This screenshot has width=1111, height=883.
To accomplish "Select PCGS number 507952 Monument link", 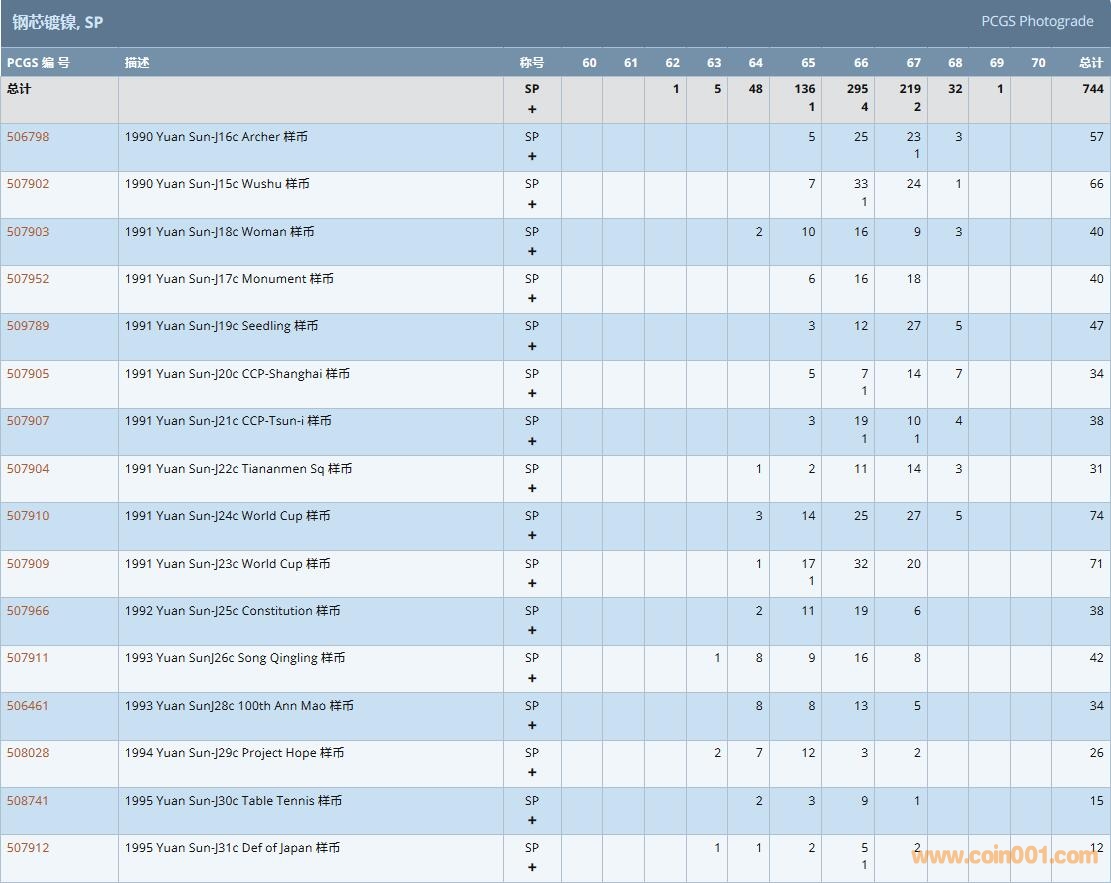I will (28, 279).
